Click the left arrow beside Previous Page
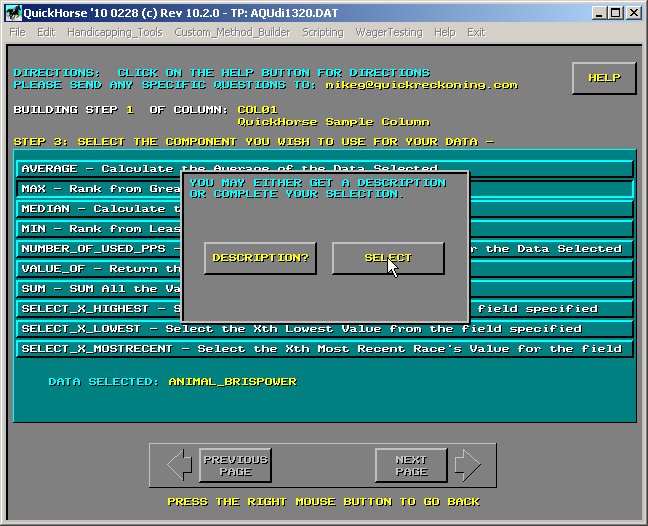 click(180, 465)
